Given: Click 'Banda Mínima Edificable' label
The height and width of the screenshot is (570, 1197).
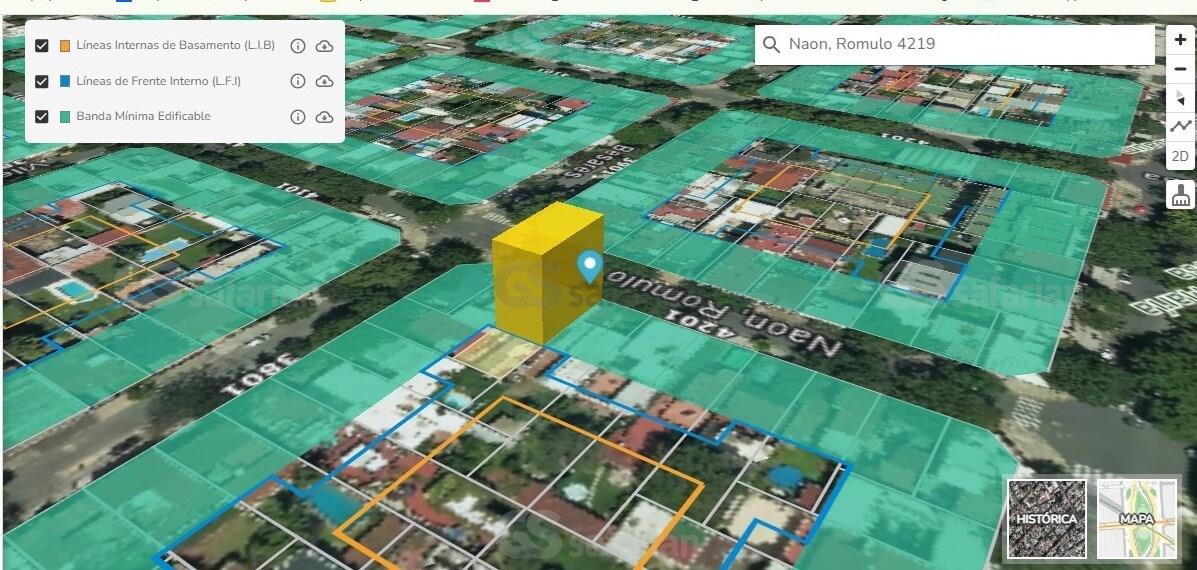Looking at the screenshot, I should click(144, 116).
